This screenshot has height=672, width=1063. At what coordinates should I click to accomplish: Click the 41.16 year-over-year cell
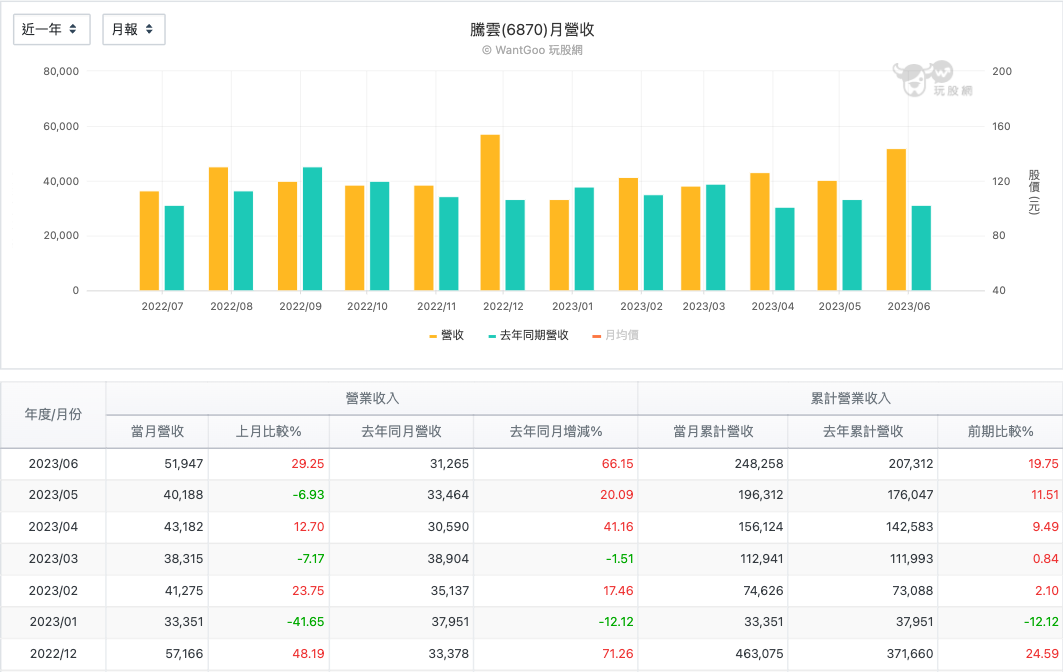(x=556, y=527)
